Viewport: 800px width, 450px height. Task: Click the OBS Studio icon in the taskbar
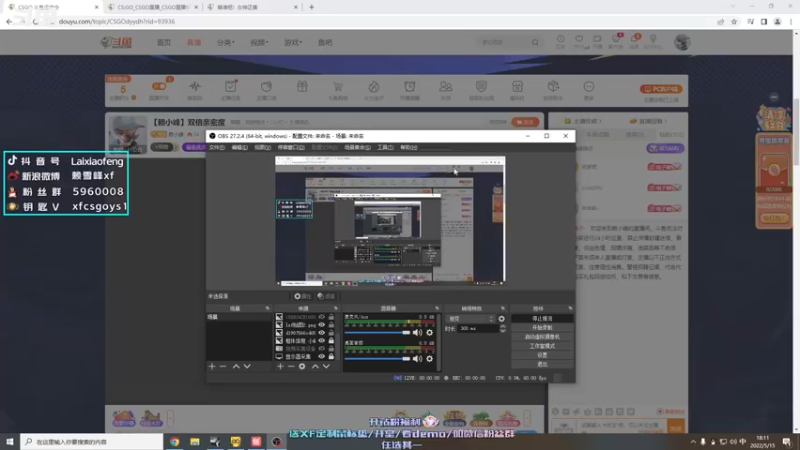[x=277, y=442]
